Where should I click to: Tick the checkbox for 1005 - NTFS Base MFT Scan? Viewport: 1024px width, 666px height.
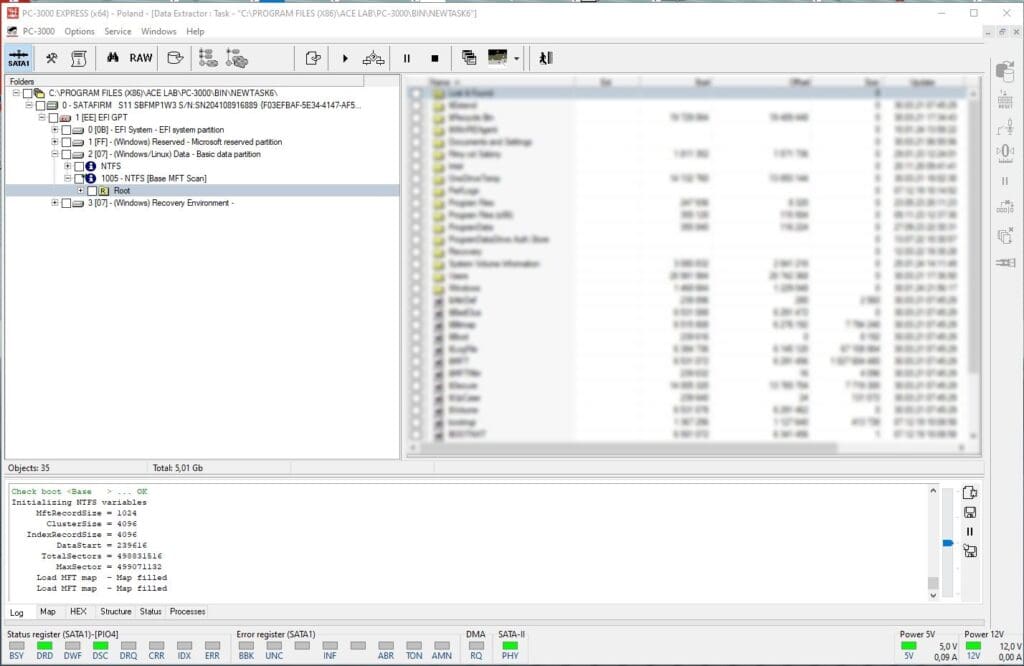pyautogui.click(x=79, y=178)
